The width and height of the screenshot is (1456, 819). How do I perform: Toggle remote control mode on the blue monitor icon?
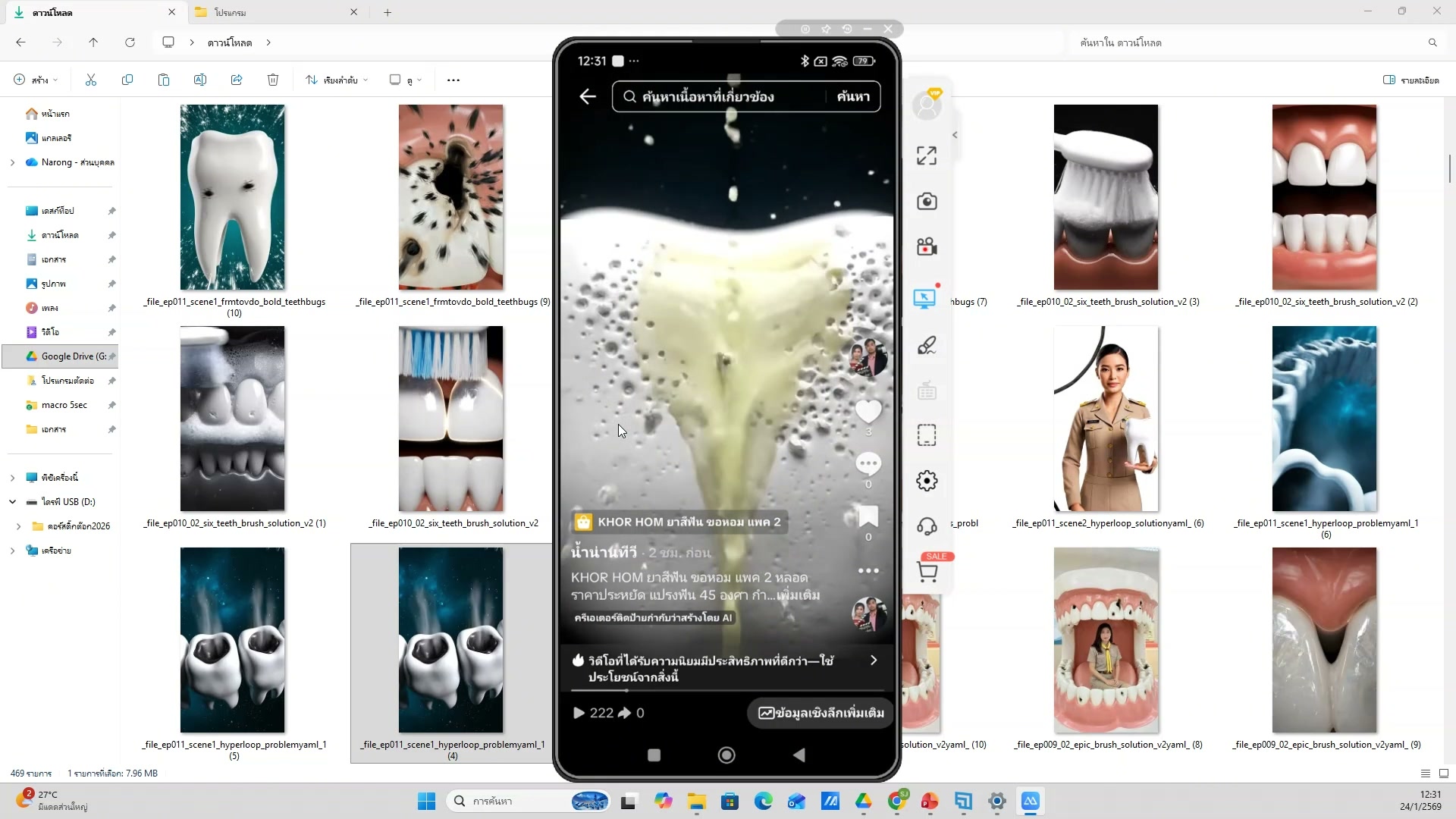click(924, 298)
